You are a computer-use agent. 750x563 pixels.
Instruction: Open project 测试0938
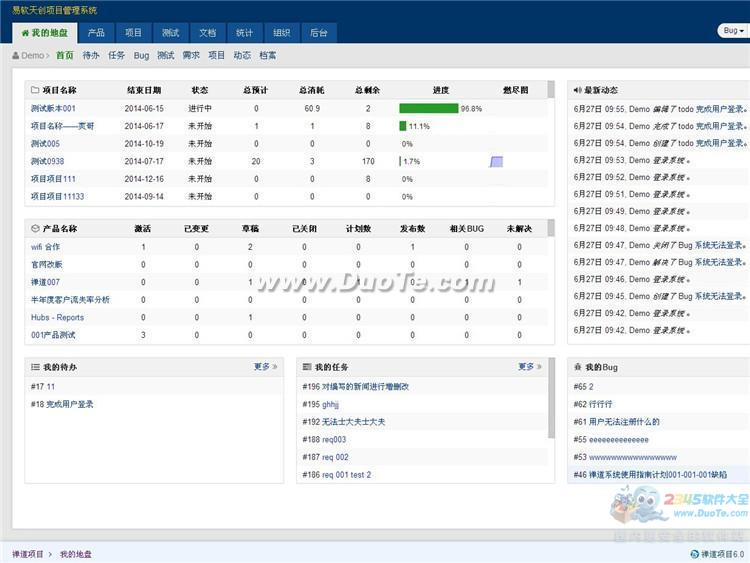click(x=47, y=161)
